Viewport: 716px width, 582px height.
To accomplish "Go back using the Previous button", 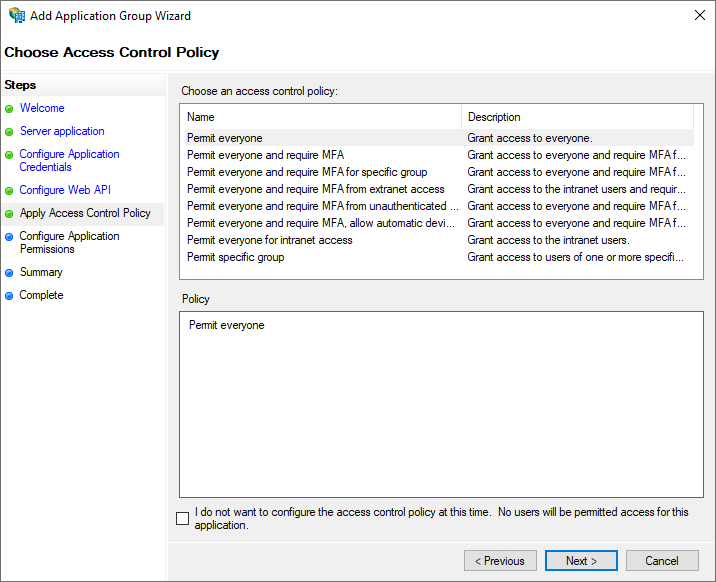I will [x=500, y=561].
